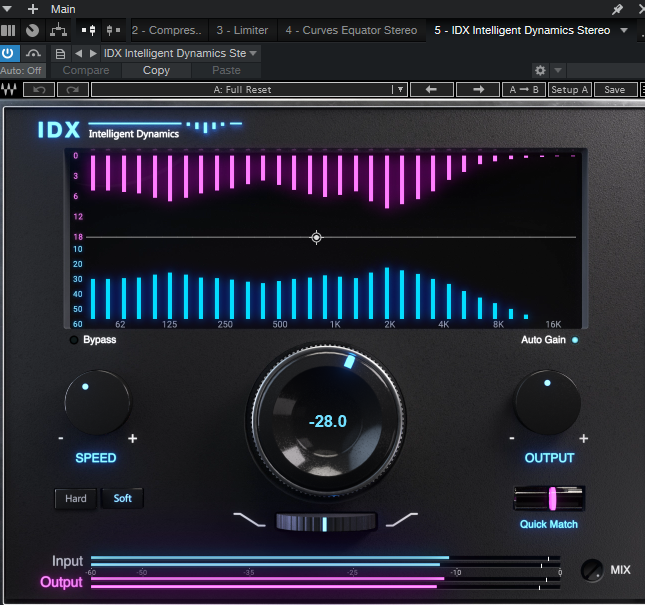Switch to 4 - Curves Equator Stereo tab
Screen dimensions: 645x605
[351, 30]
